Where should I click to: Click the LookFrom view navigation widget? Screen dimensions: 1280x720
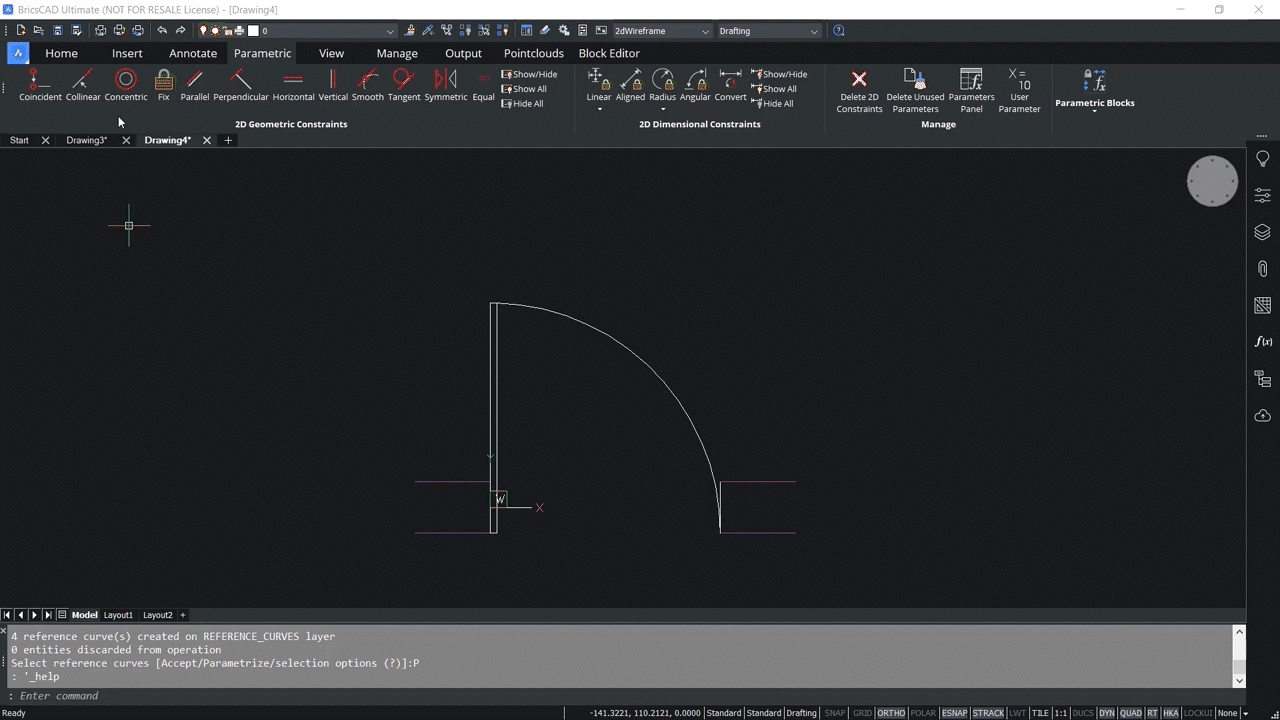point(1212,181)
